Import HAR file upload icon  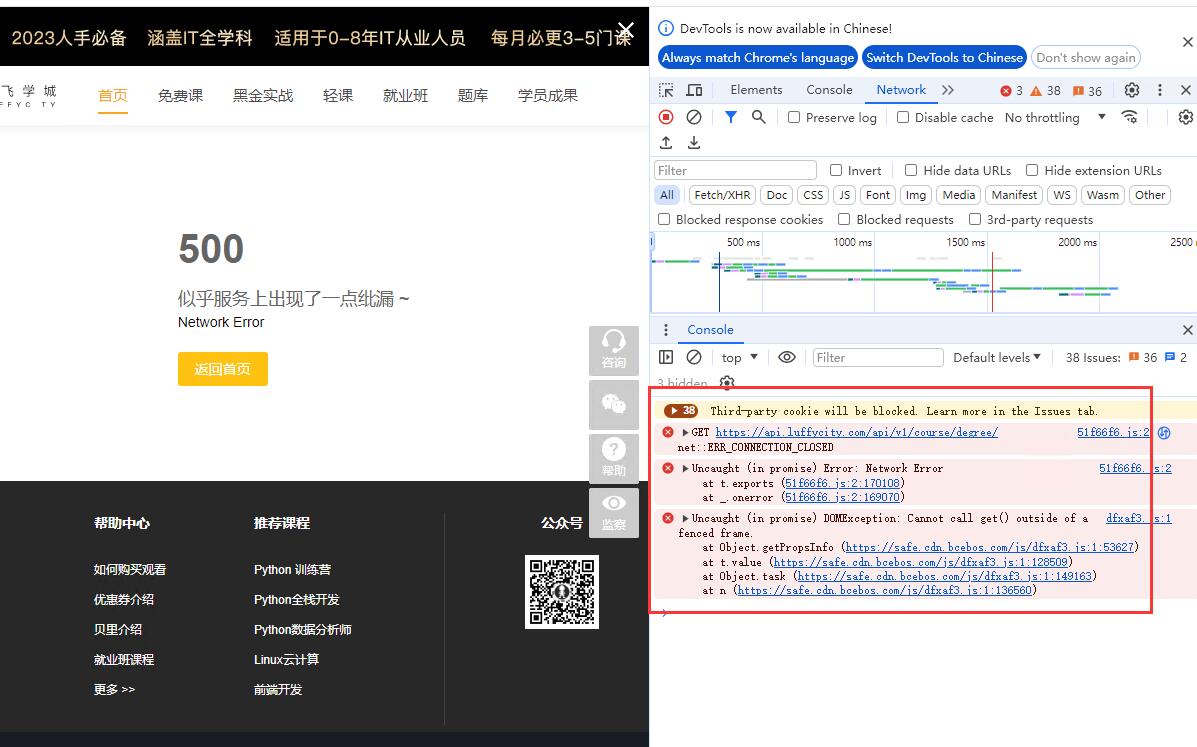[666, 143]
